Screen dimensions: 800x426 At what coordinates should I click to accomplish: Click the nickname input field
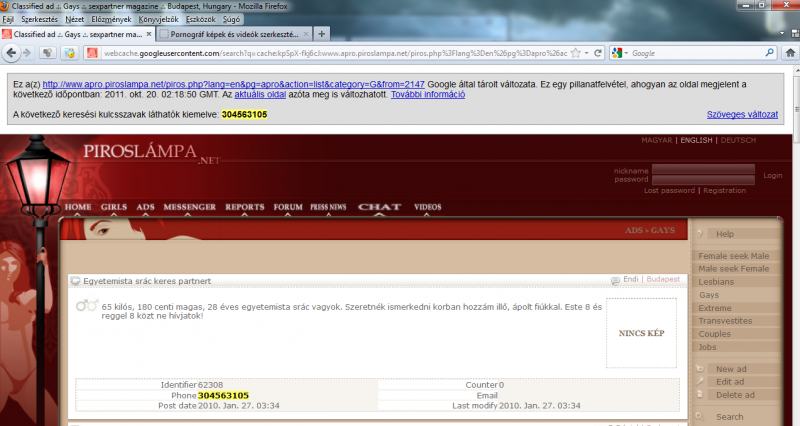(x=703, y=170)
